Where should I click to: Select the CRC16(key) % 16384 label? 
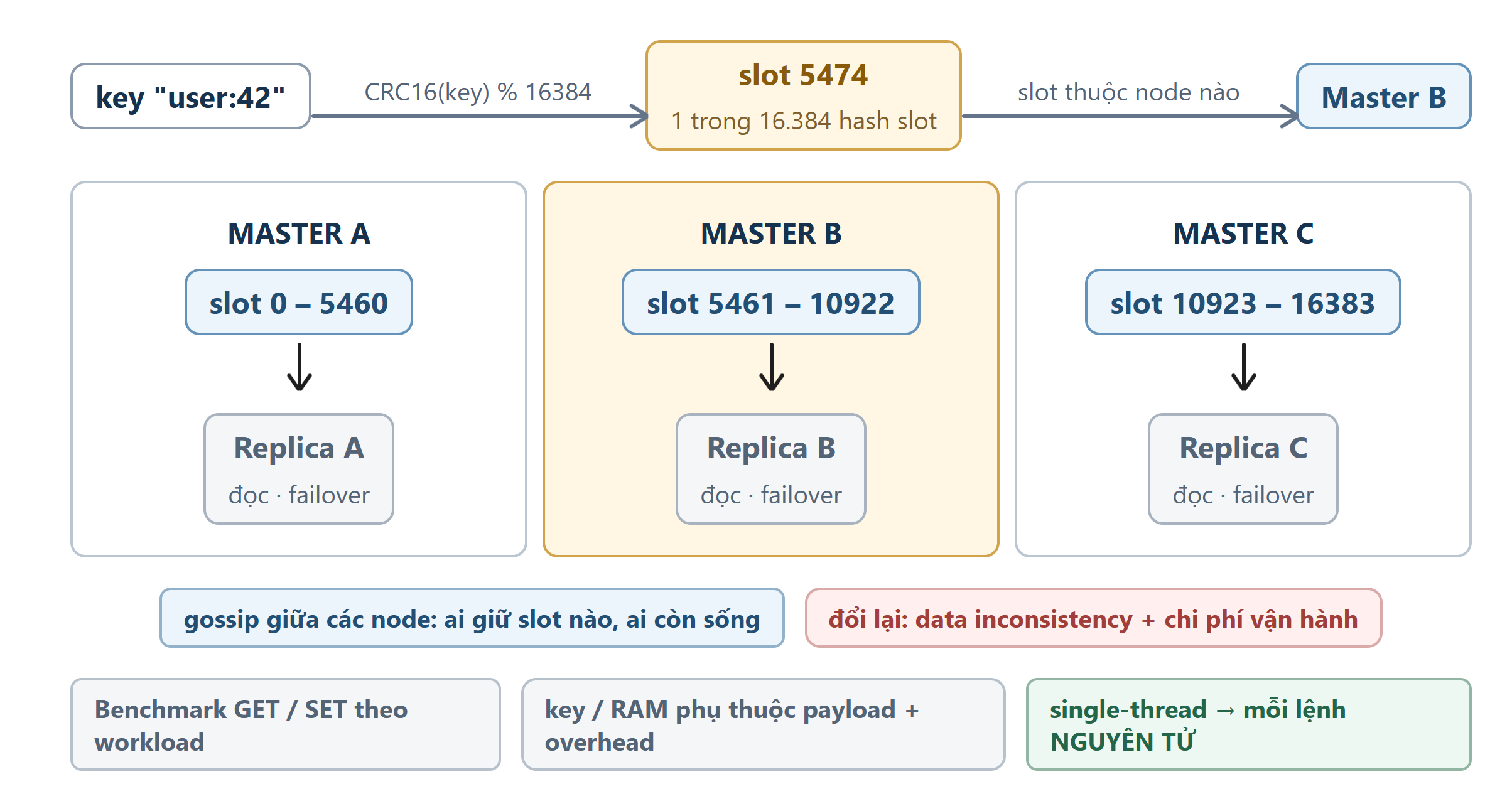point(478,92)
